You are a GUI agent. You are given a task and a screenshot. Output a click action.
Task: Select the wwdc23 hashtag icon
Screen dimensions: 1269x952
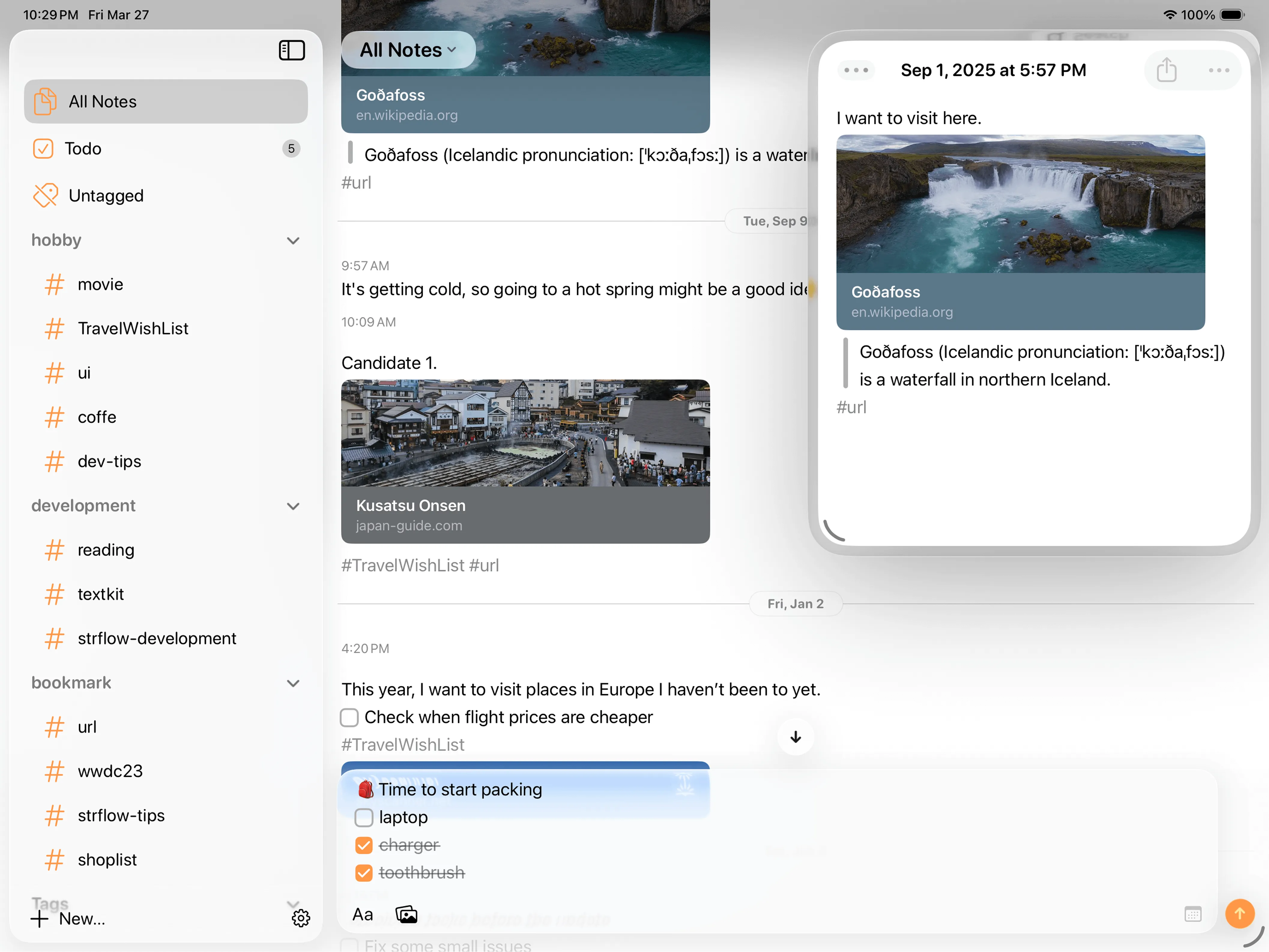click(55, 771)
